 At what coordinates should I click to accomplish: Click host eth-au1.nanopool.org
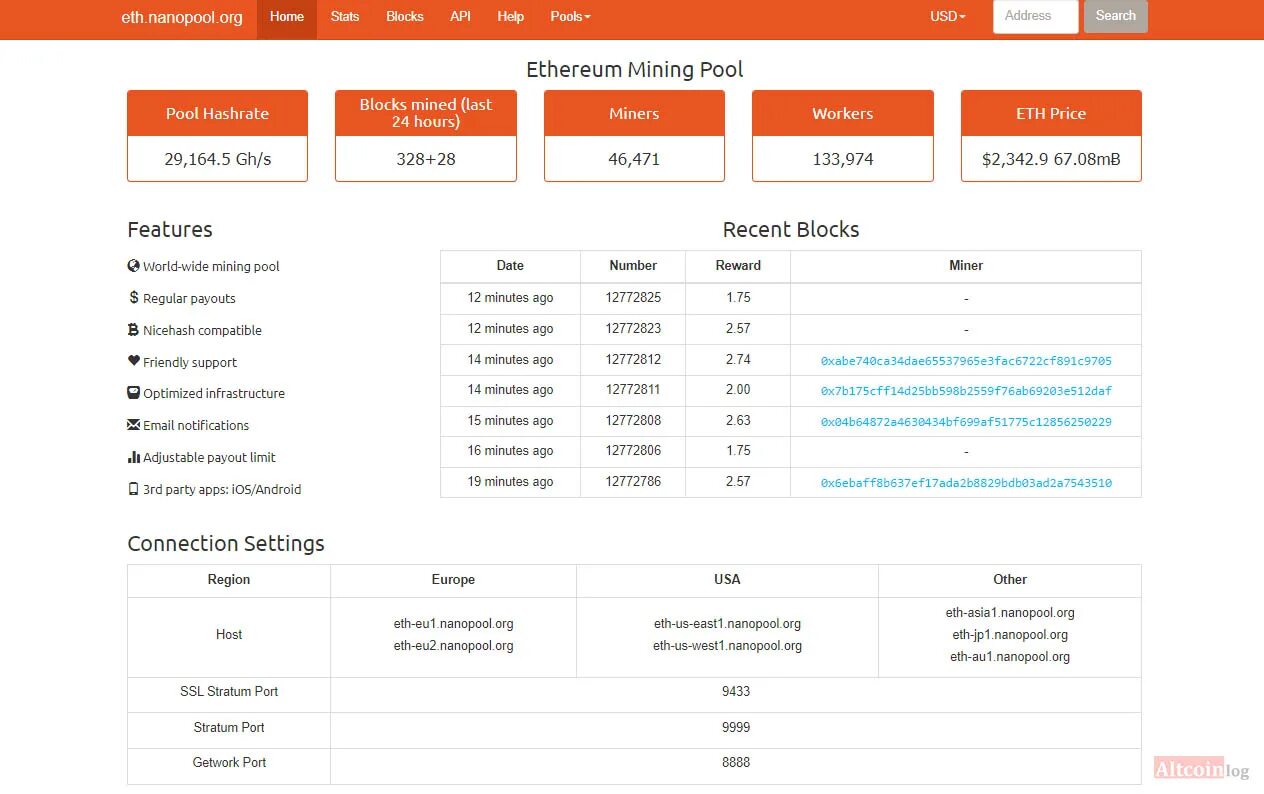[1010, 656]
